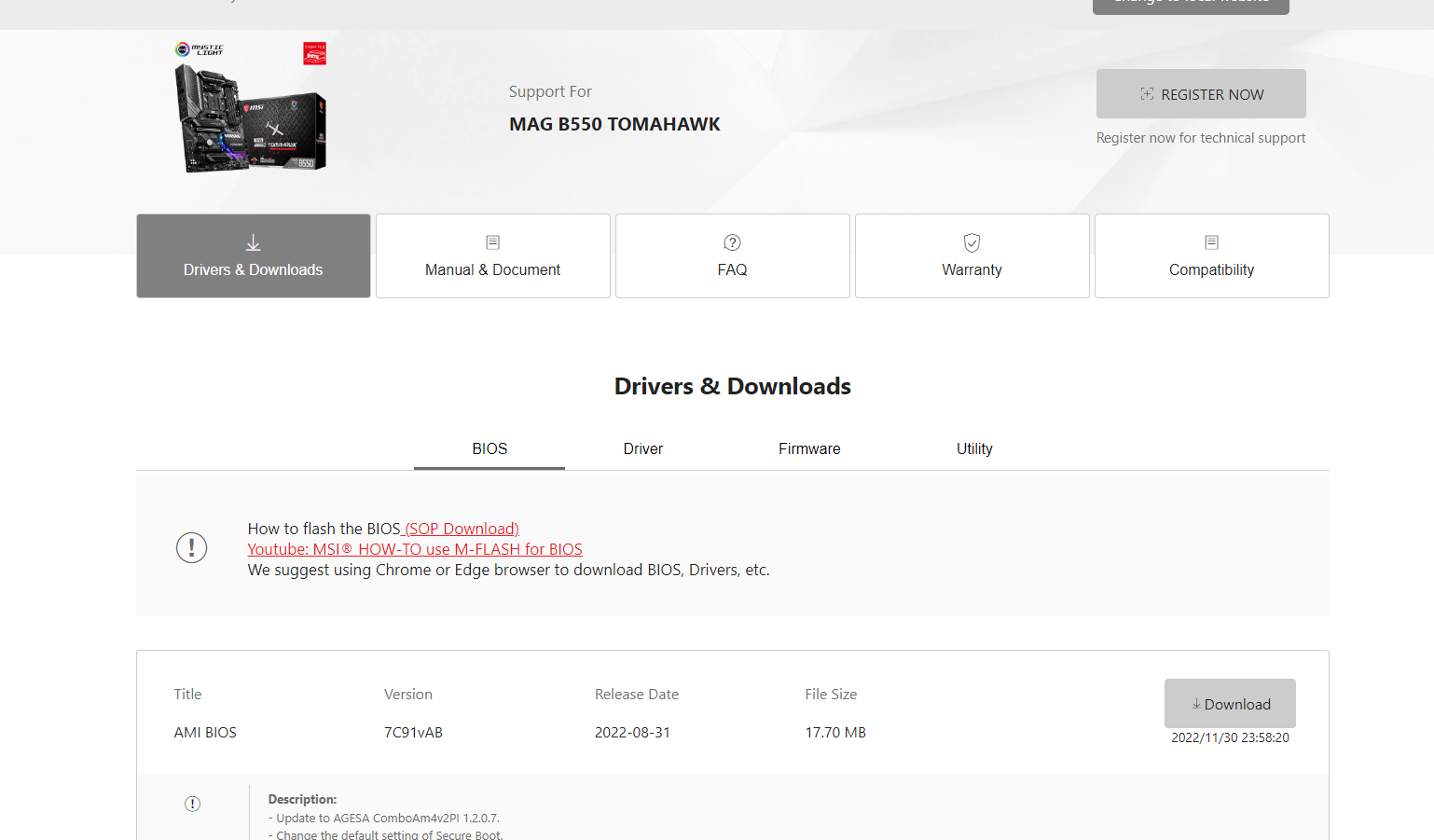Click the scan icon inside Register Now button

(1147, 94)
